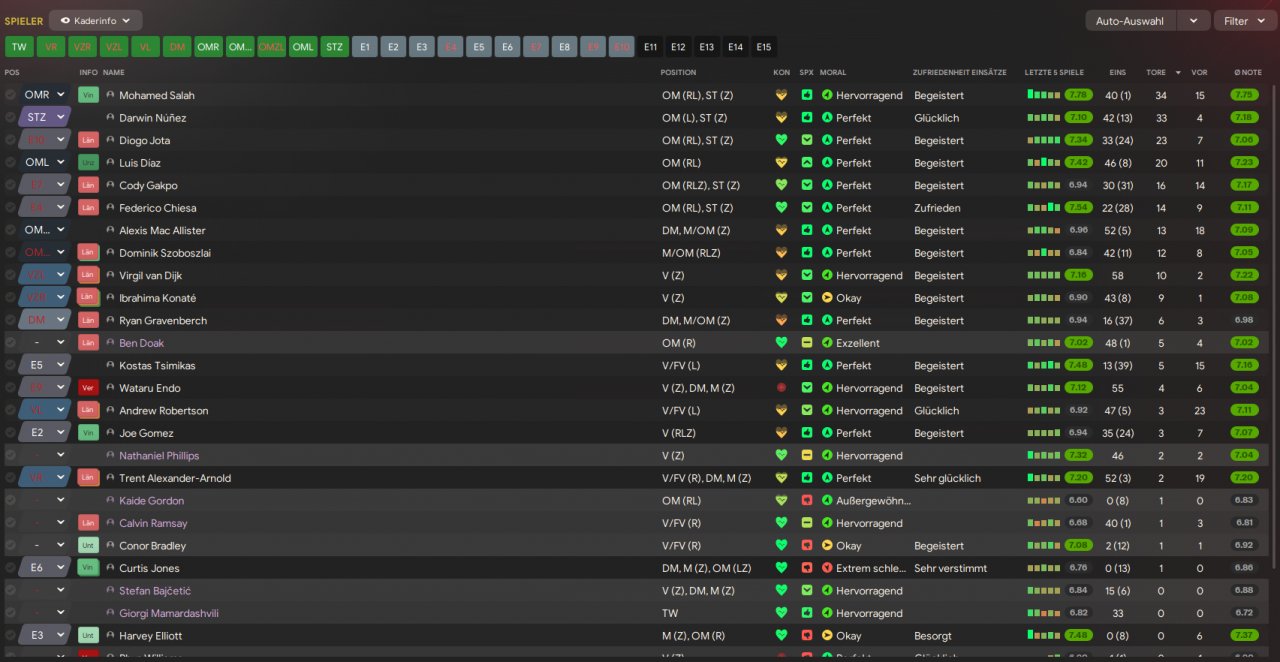This screenshot has height=662, width=1280.
Task: Open the Kaderinfo view dropdown
Action: 96,20
